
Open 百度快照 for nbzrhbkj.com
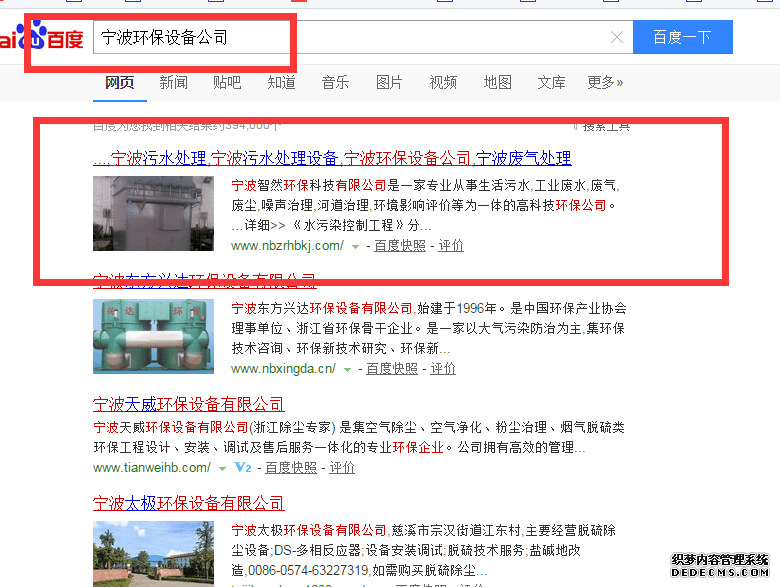point(400,245)
